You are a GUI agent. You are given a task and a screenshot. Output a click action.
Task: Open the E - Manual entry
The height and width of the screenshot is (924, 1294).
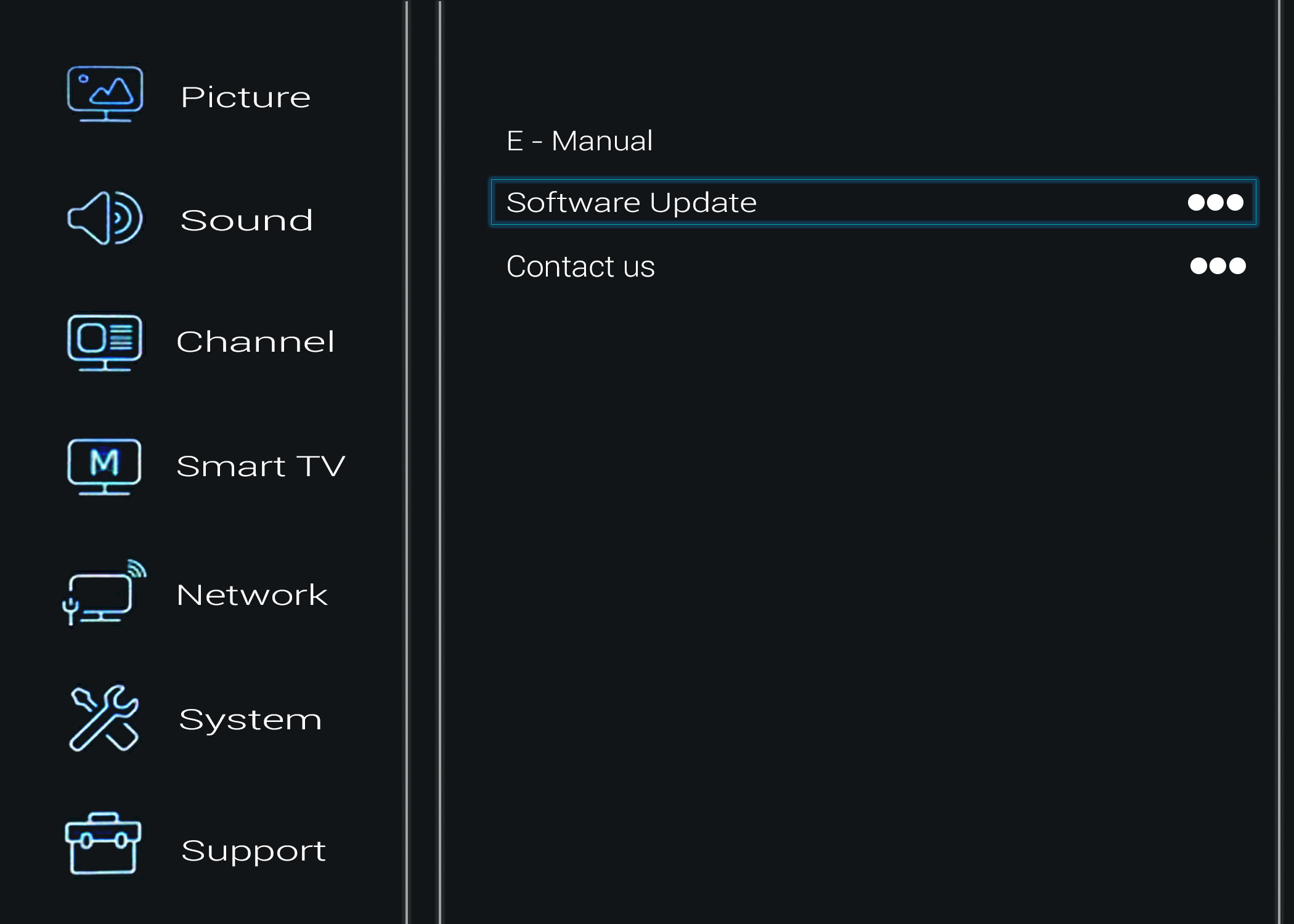[579, 140]
